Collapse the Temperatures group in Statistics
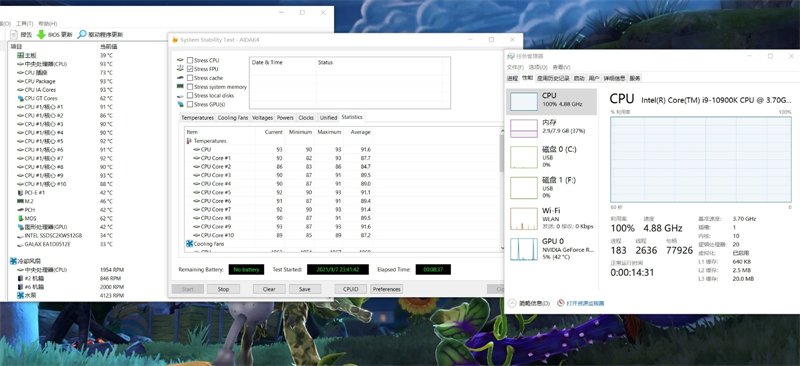Screen dimensions: 800x366 tap(189, 140)
